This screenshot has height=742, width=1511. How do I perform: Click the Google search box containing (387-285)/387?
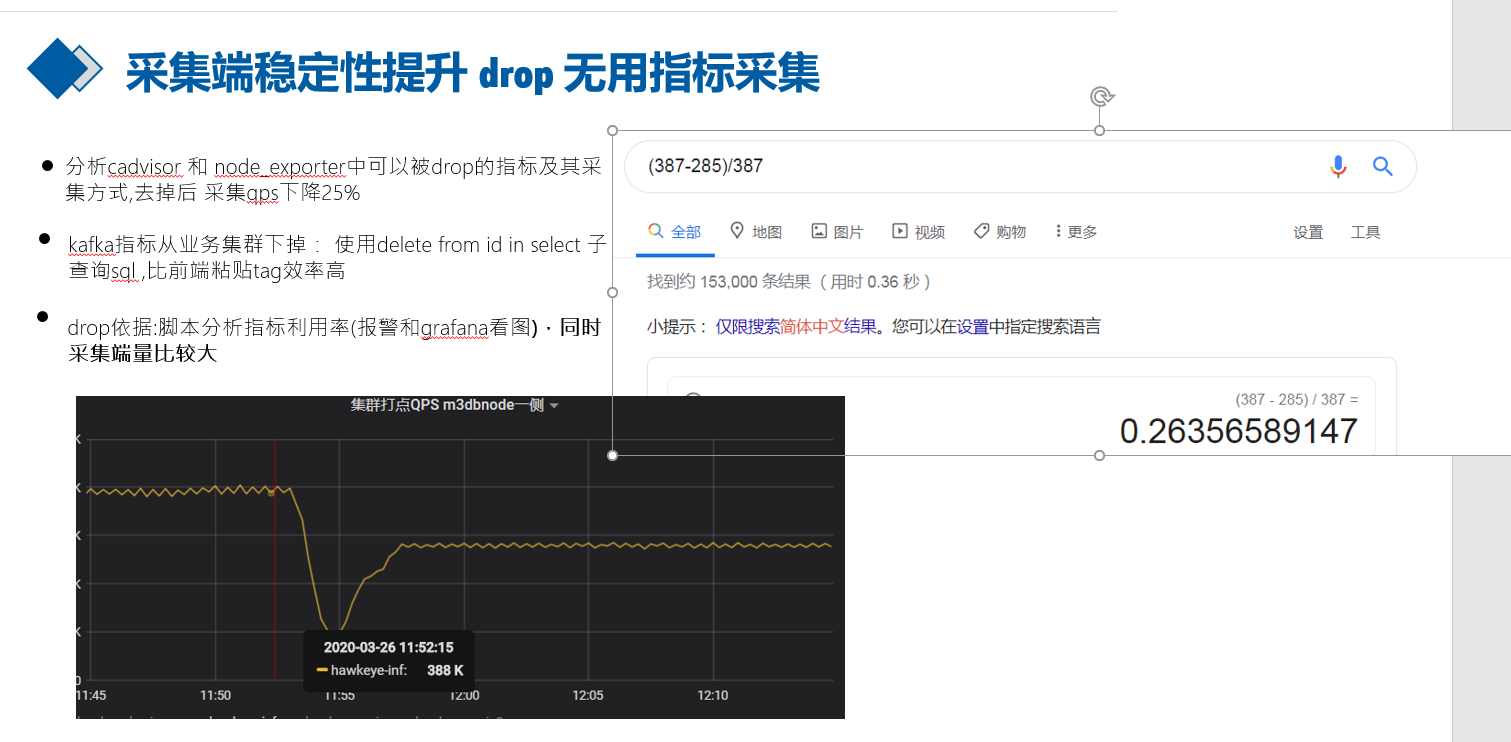(1020, 166)
